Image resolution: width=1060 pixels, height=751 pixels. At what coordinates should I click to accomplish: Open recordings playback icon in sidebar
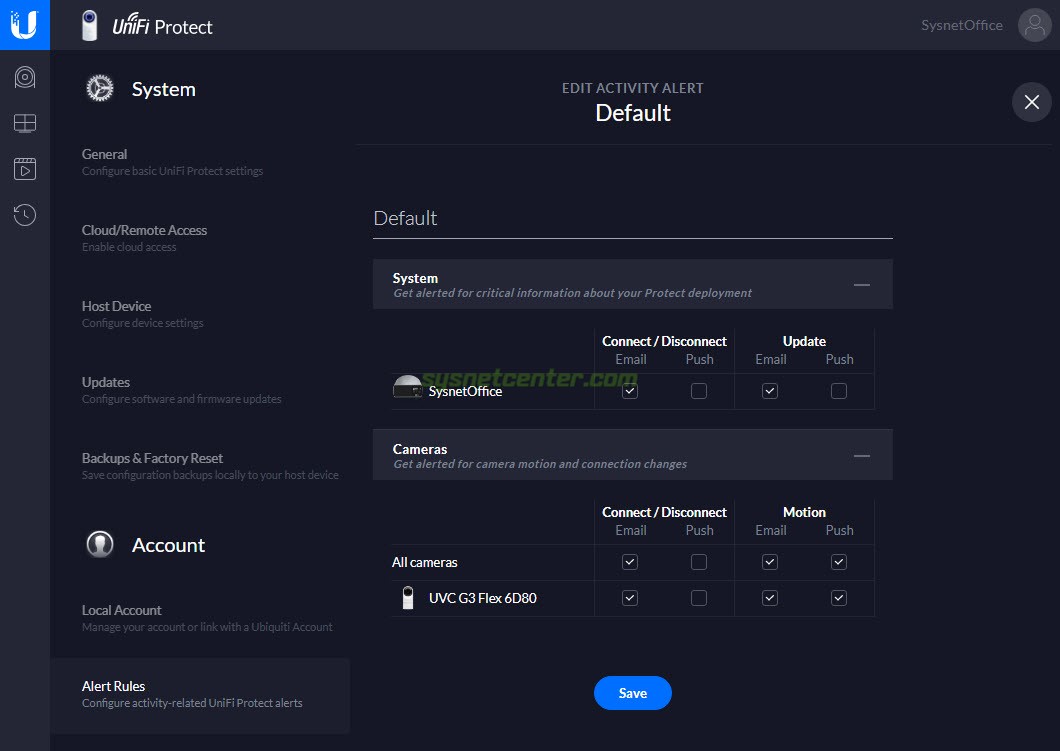(x=25, y=169)
